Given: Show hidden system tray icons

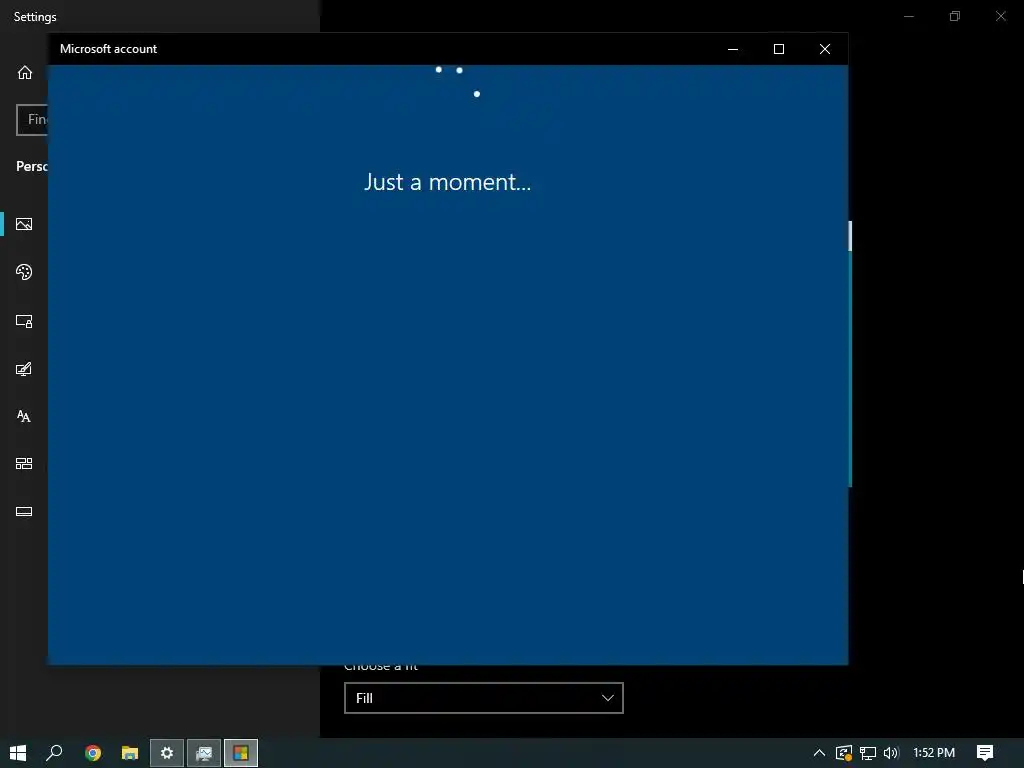Looking at the screenshot, I should (x=819, y=753).
